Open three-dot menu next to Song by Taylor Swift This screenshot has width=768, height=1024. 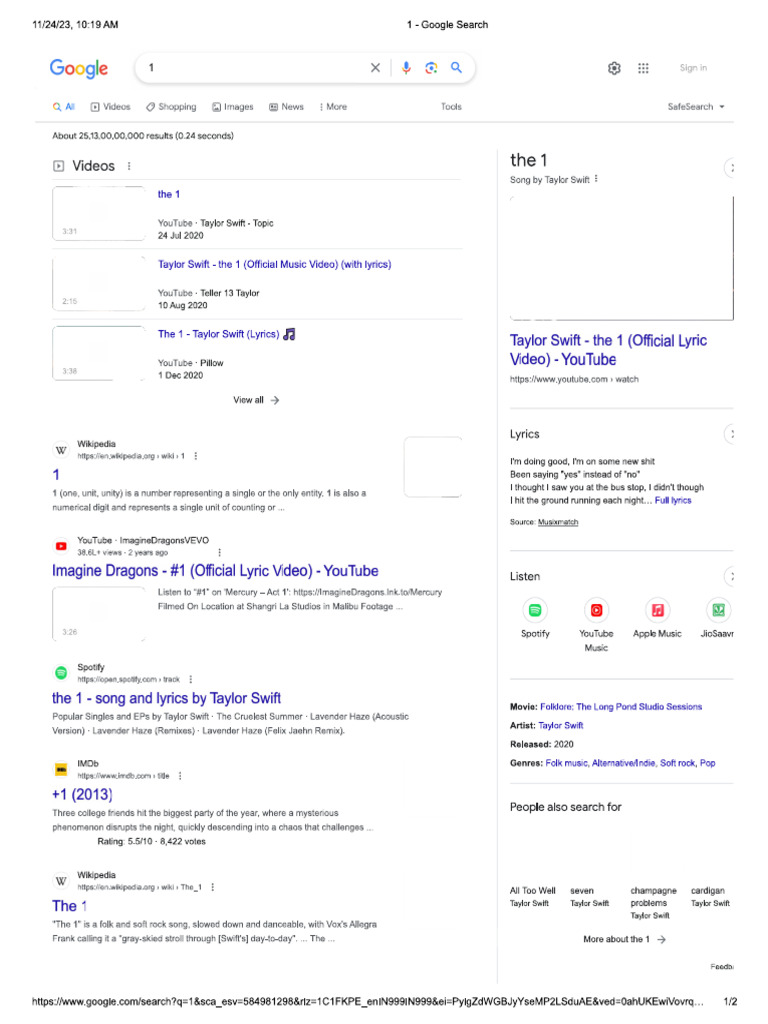(596, 179)
